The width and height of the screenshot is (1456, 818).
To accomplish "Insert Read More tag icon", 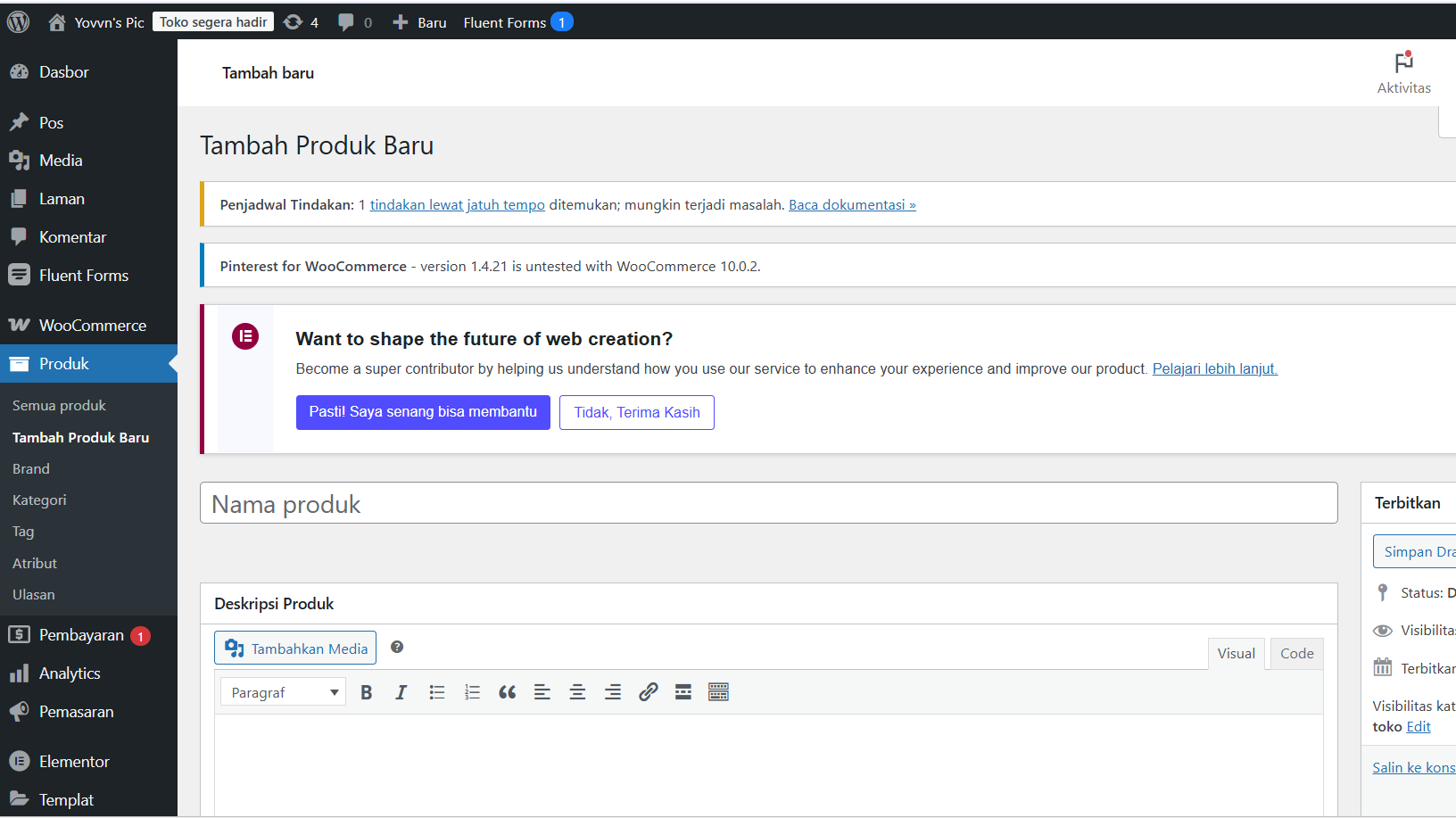I will coord(683,692).
